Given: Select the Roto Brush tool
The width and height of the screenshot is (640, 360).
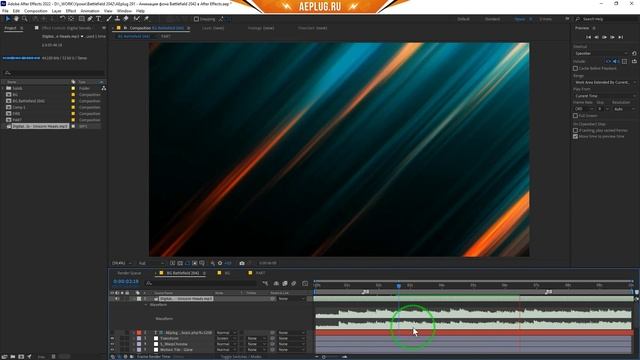Looking at the screenshot, I should click(137, 19).
